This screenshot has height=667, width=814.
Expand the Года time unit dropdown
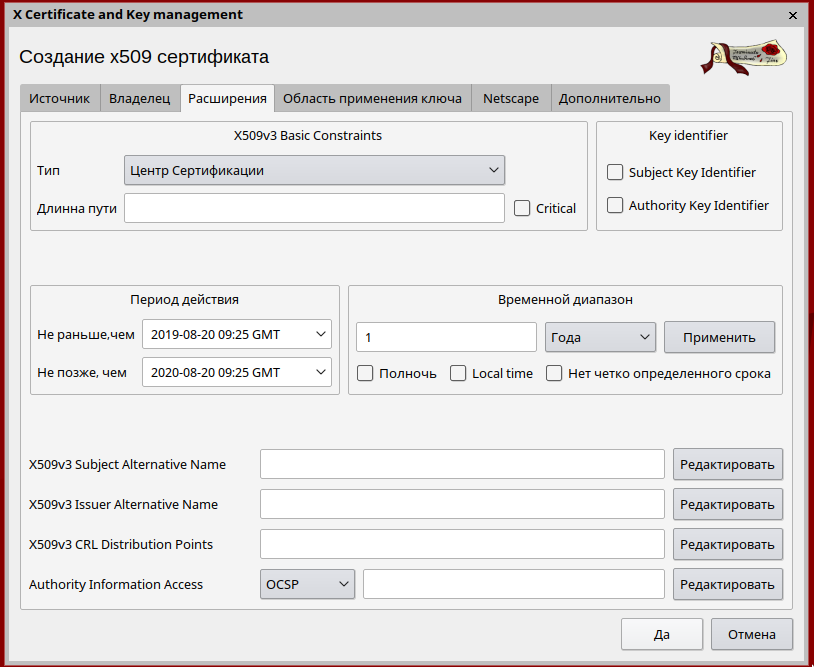point(600,337)
